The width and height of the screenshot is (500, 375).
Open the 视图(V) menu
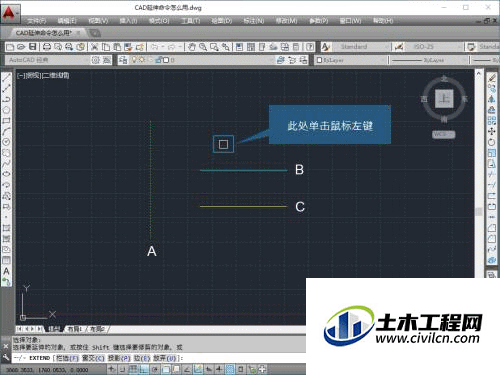[98, 21]
